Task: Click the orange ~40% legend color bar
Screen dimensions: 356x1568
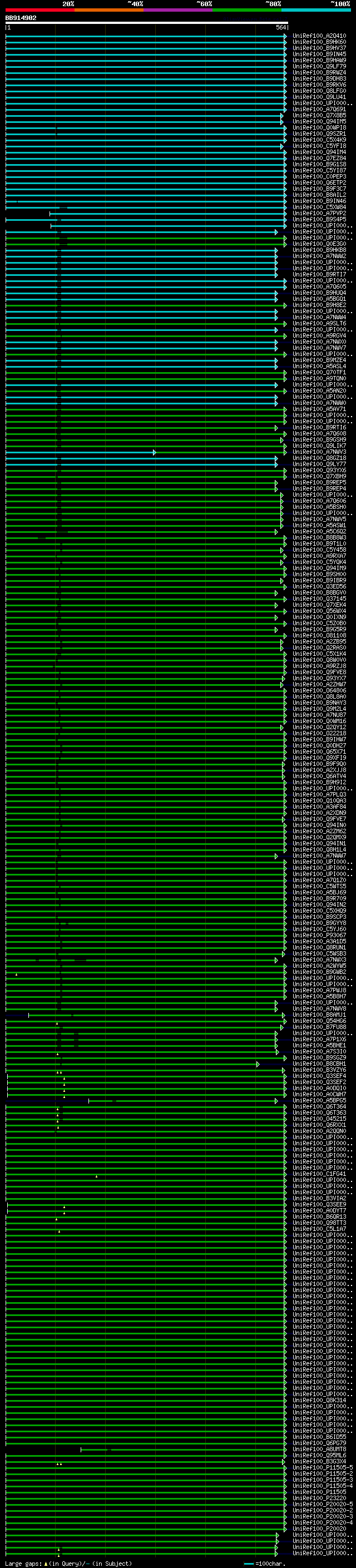Action: coord(109,10)
